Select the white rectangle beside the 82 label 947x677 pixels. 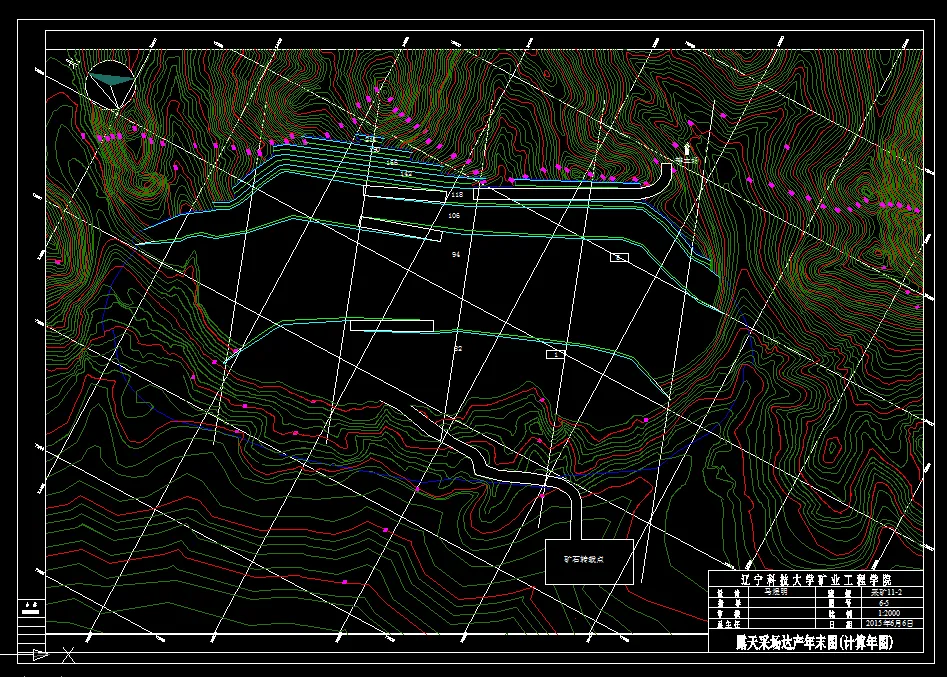pyautogui.click(x=391, y=326)
